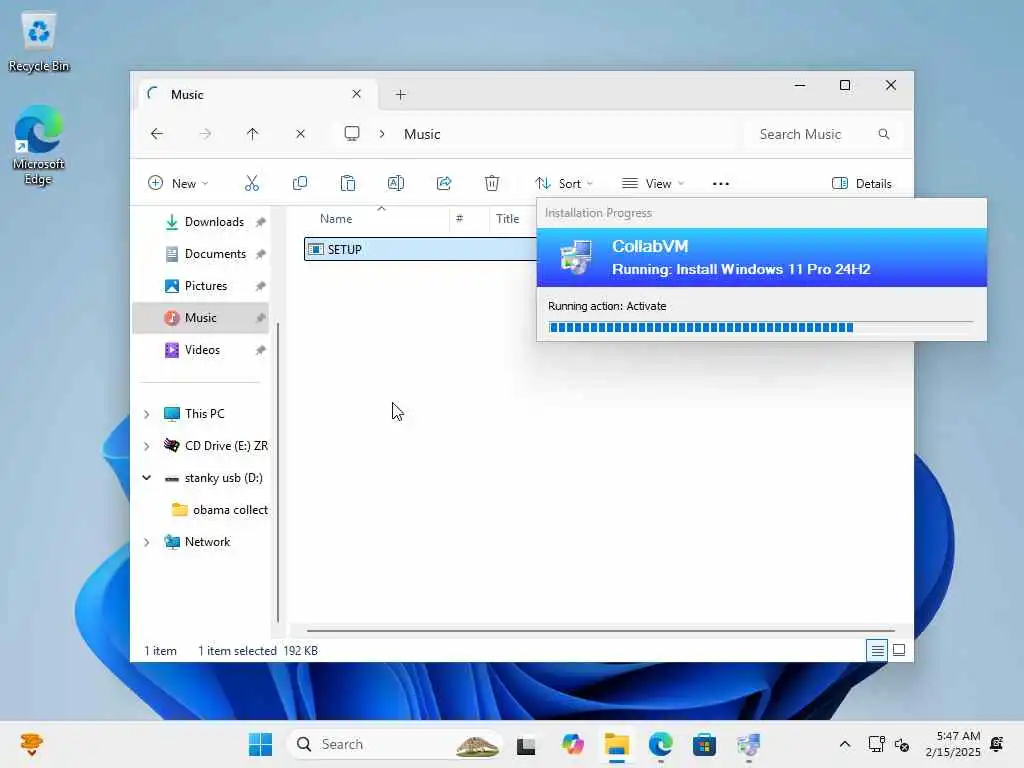This screenshot has width=1024, height=768.
Task: Click the Copy icon in toolbar
Action: tap(300, 184)
